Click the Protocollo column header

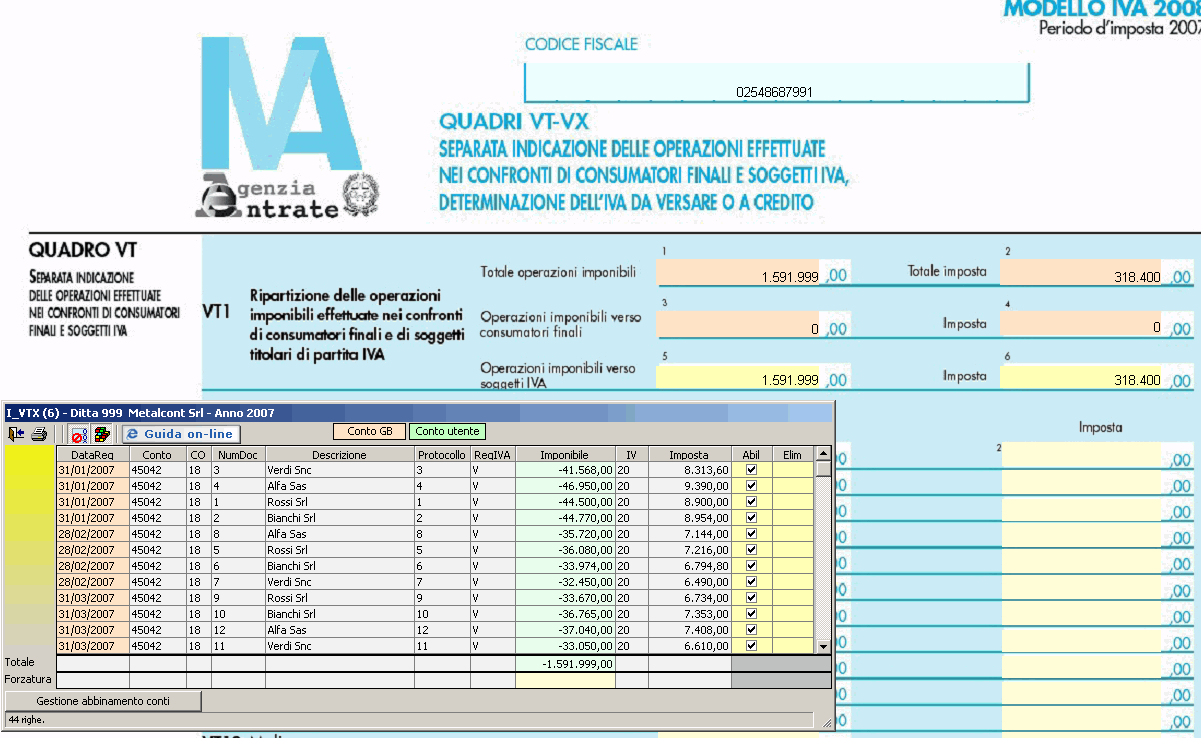click(443, 454)
